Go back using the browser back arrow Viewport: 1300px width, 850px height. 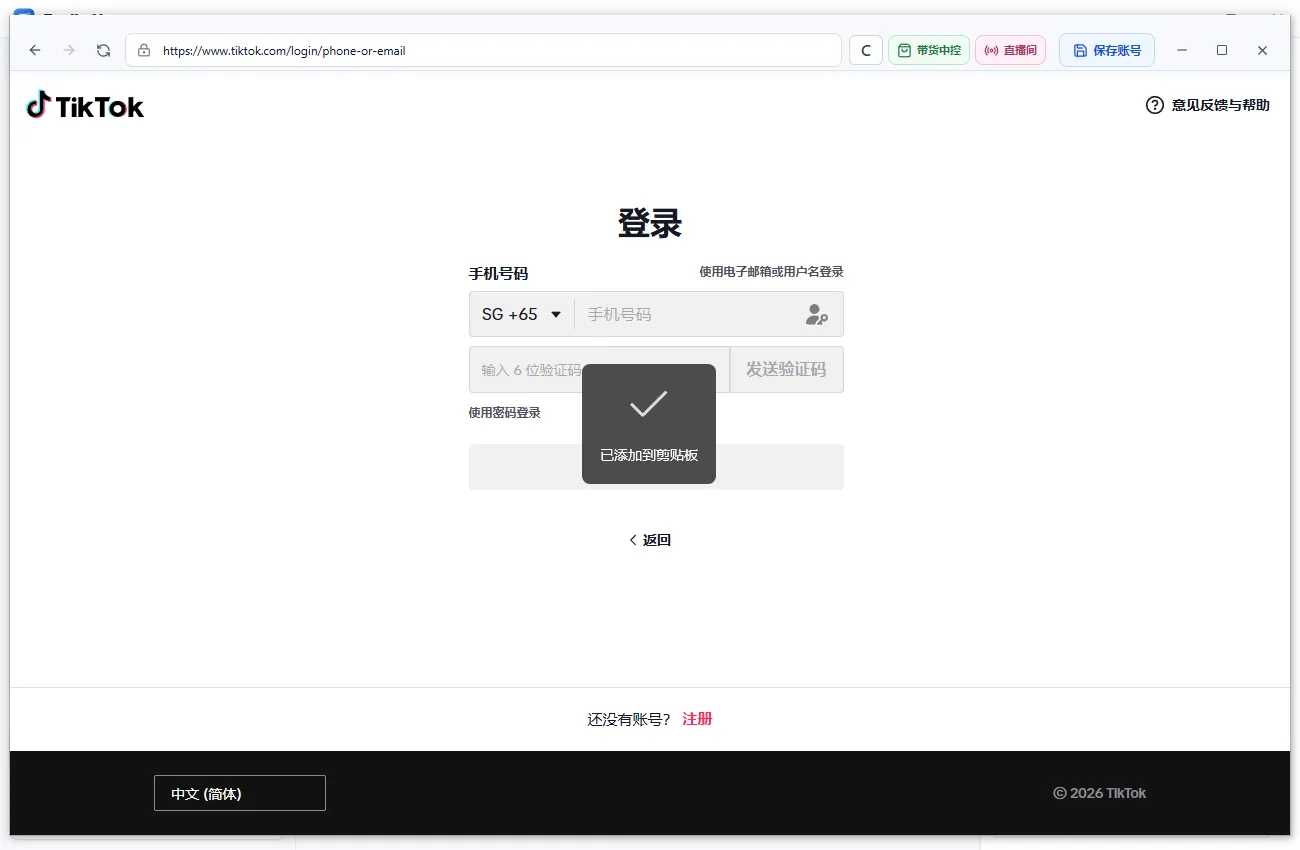pos(35,50)
